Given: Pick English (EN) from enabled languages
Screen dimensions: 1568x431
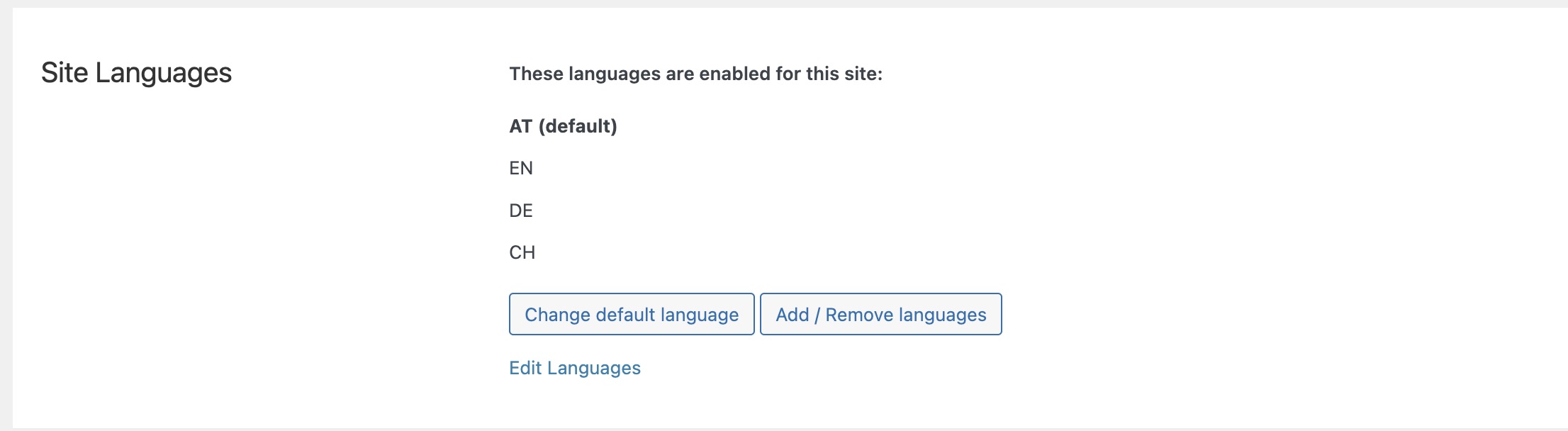Looking at the screenshot, I should [521, 168].
